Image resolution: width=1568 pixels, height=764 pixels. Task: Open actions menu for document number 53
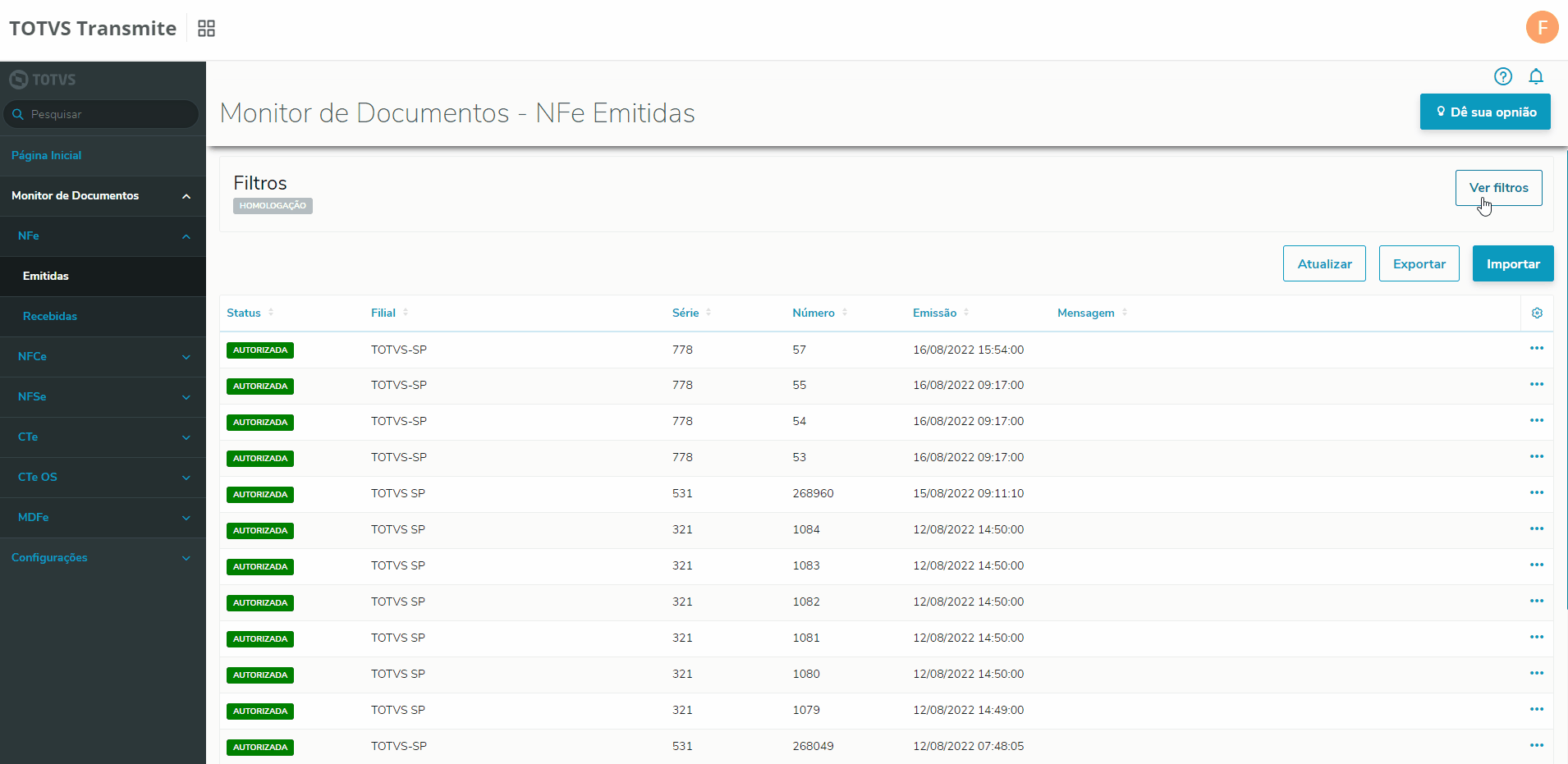(x=1536, y=457)
